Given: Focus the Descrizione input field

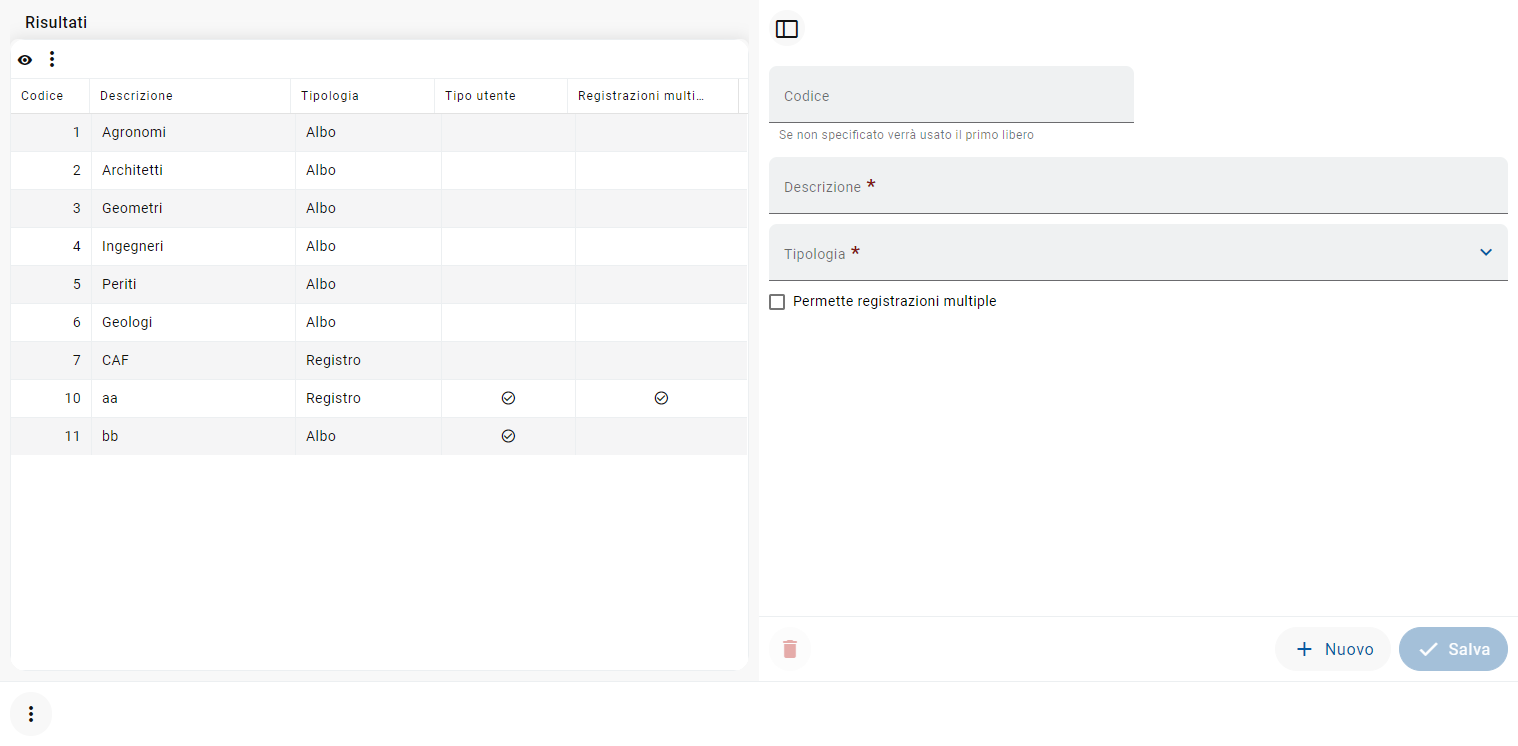Looking at the screenshot, I should click(x=1138, y=185).
